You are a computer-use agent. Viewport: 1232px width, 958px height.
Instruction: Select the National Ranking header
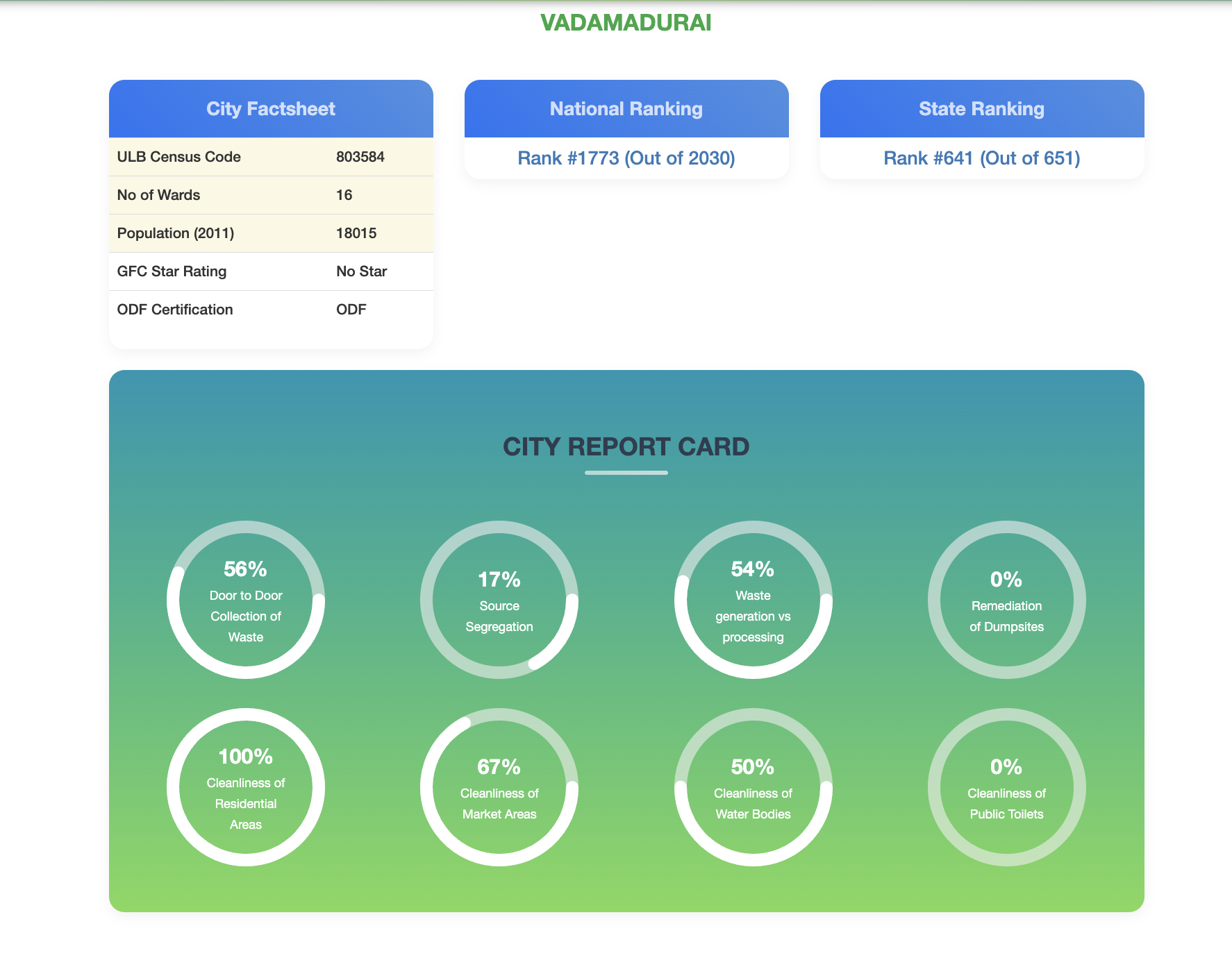[x=626, y=109]
